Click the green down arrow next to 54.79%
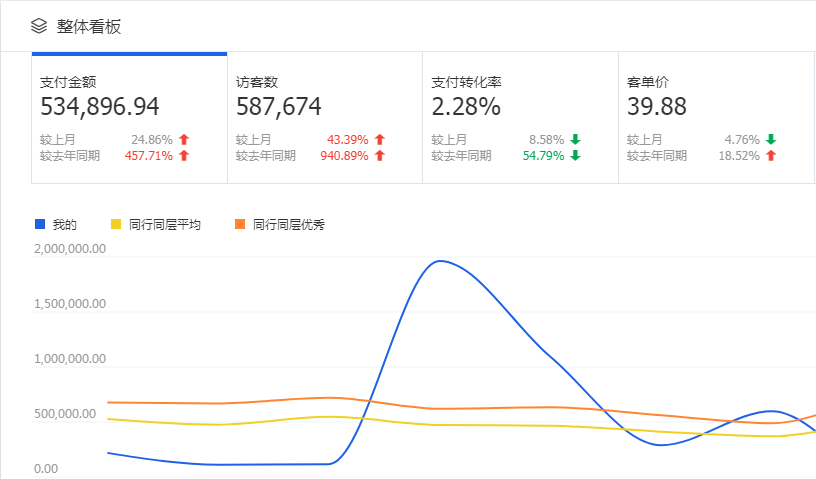 click(575, 155)
